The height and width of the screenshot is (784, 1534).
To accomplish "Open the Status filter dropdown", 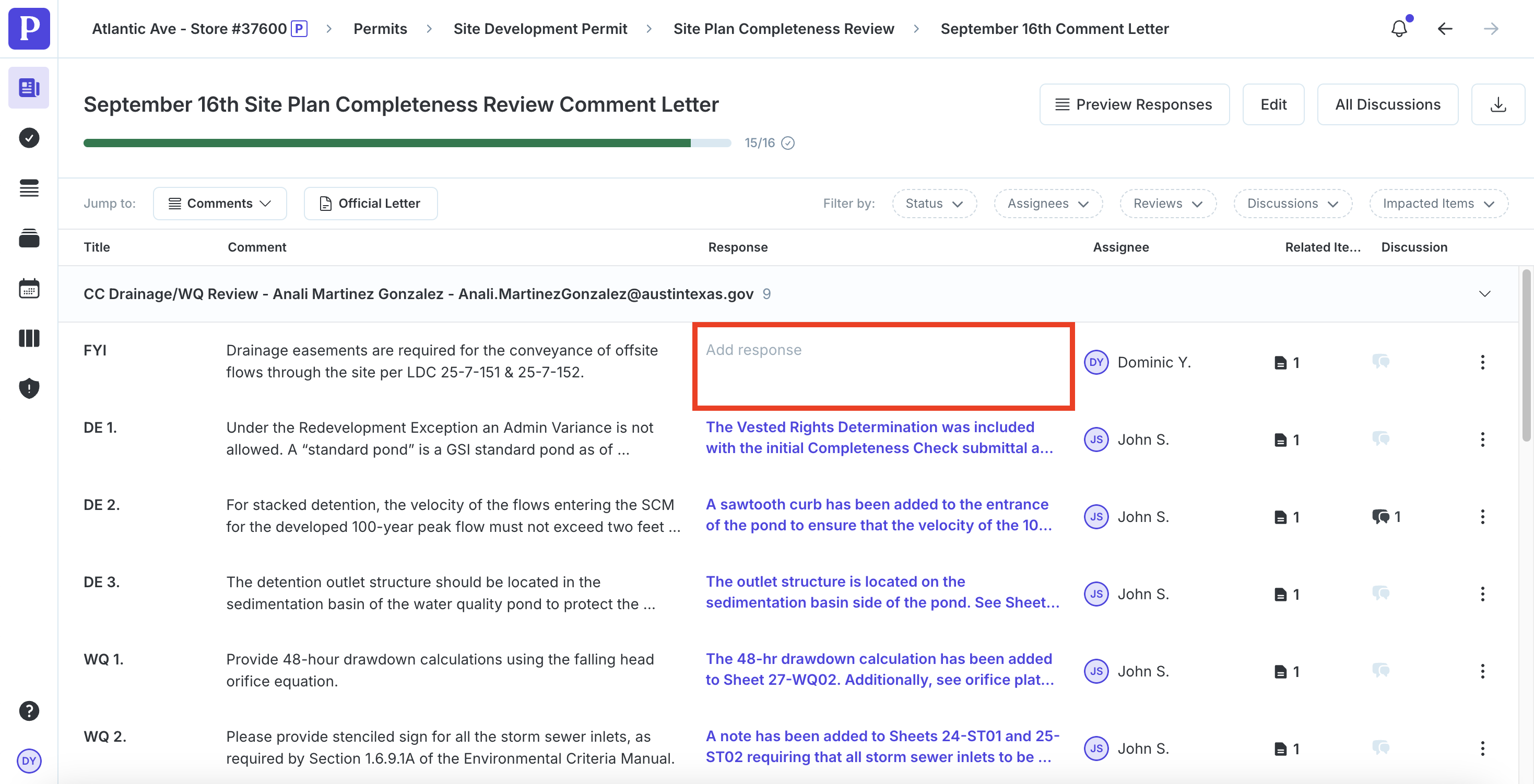I will 934,204.
